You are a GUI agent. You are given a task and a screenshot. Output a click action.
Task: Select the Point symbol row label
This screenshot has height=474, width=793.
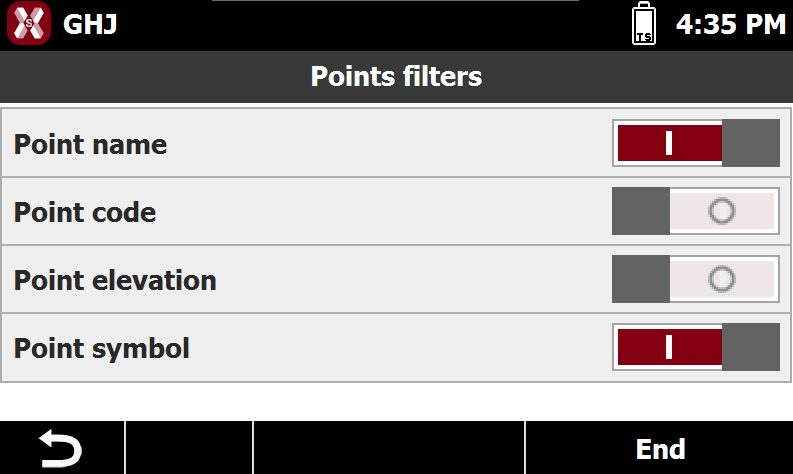click(x=101, y=349)
